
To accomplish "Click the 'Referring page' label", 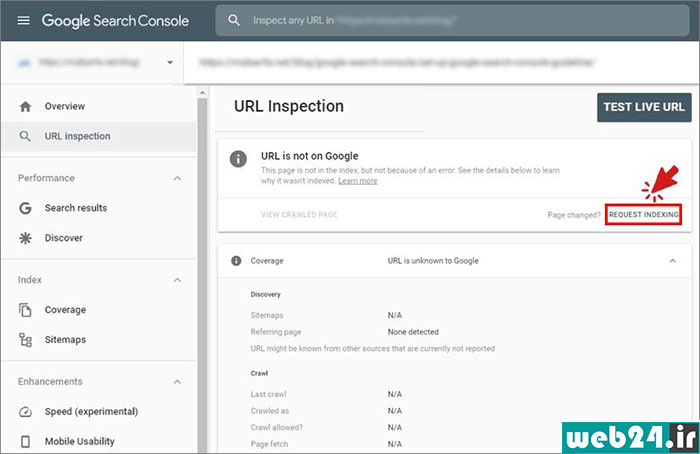I will click(276, 332).
